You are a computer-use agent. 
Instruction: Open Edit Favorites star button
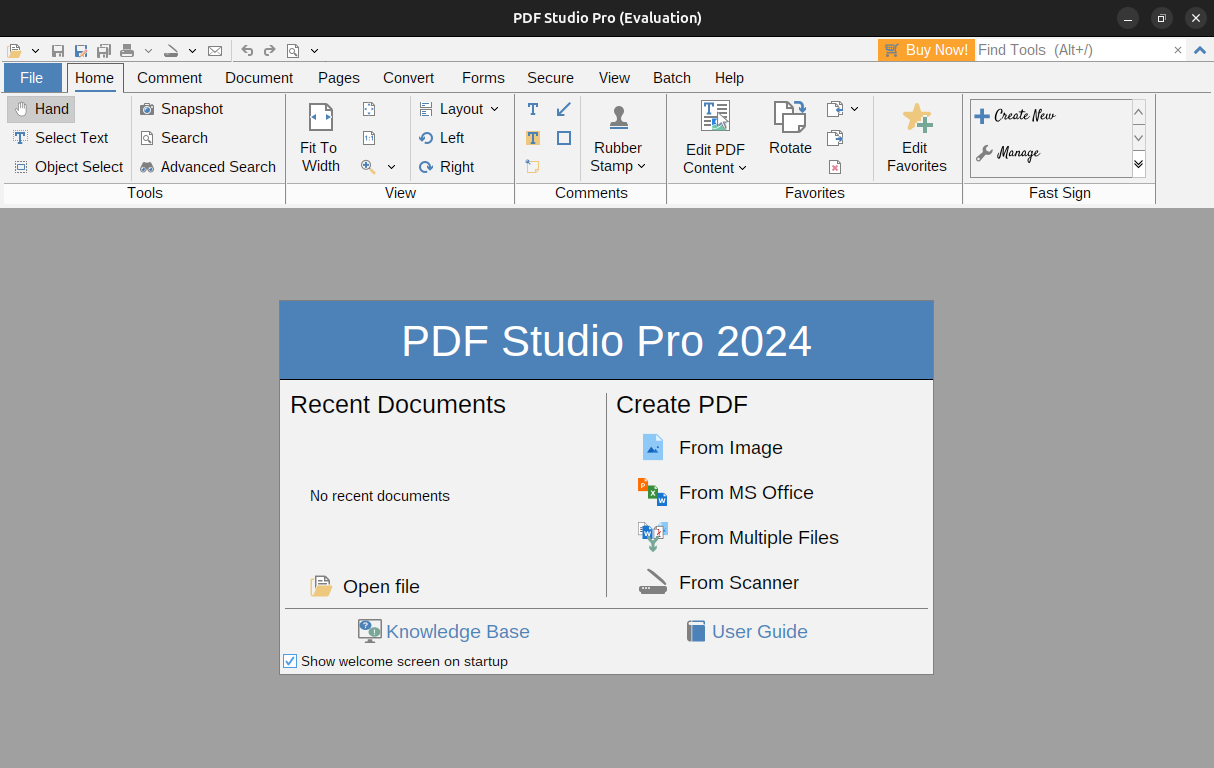click(x=916, y=138)
